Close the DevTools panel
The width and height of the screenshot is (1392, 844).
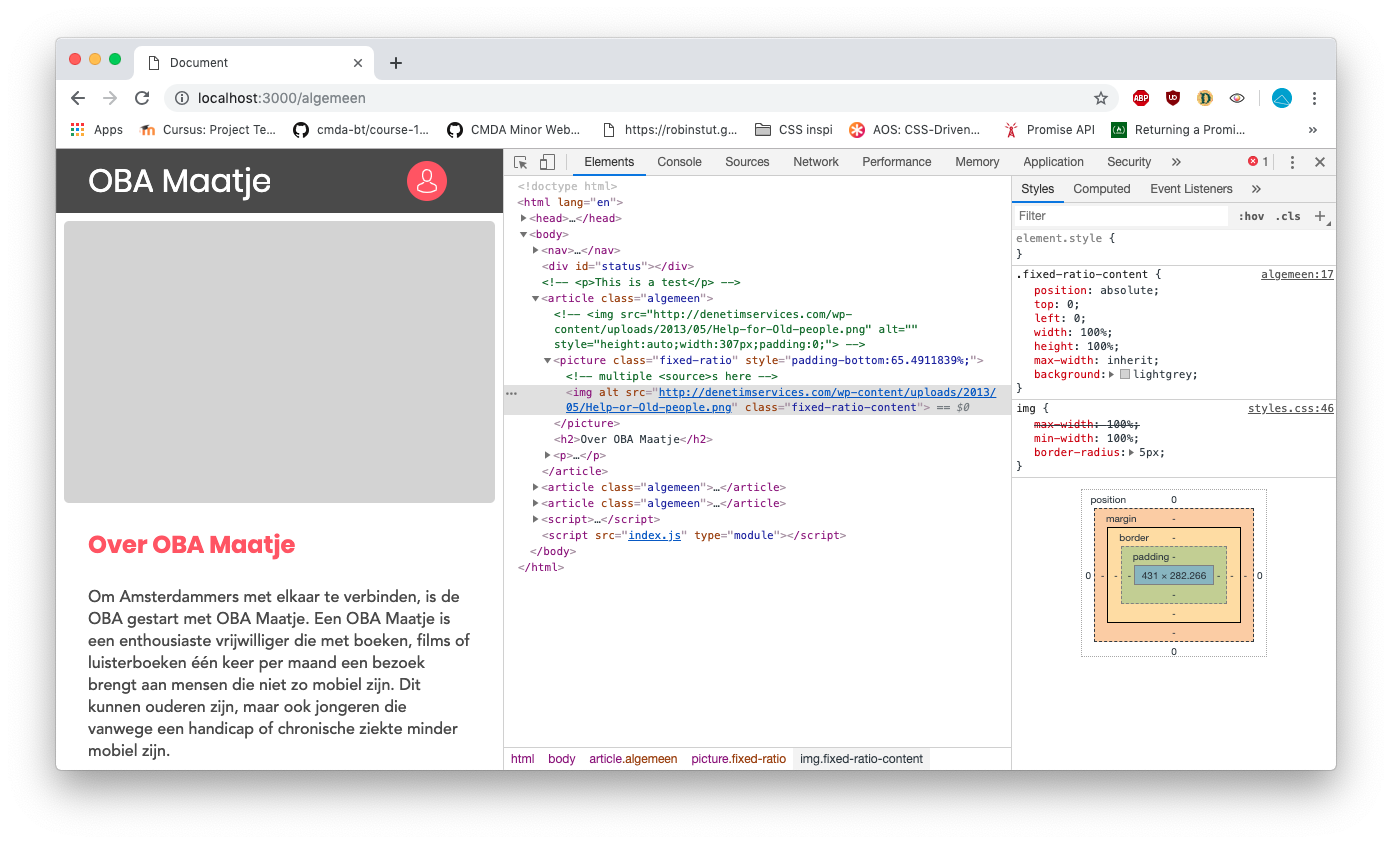(1320, 162)
